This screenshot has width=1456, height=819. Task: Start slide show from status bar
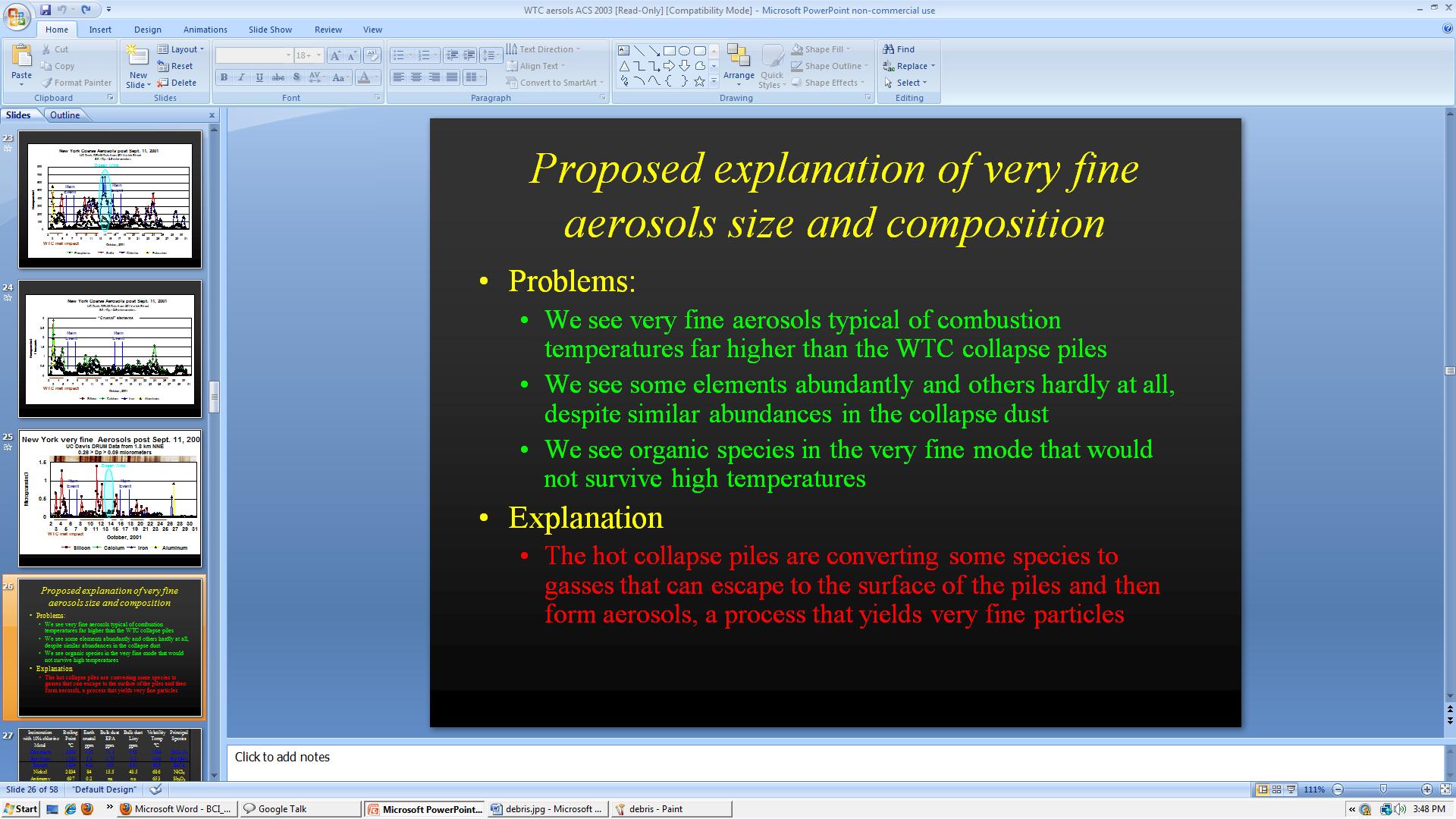pyautogui.click(x=1291, y=789)
